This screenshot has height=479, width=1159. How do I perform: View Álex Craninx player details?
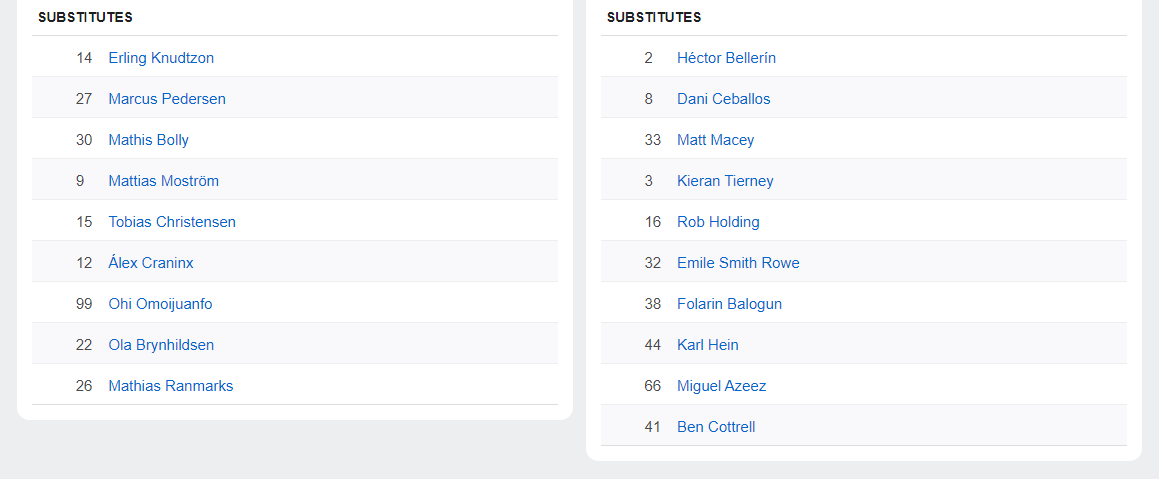pyautogui.click(x=151, y=263)
